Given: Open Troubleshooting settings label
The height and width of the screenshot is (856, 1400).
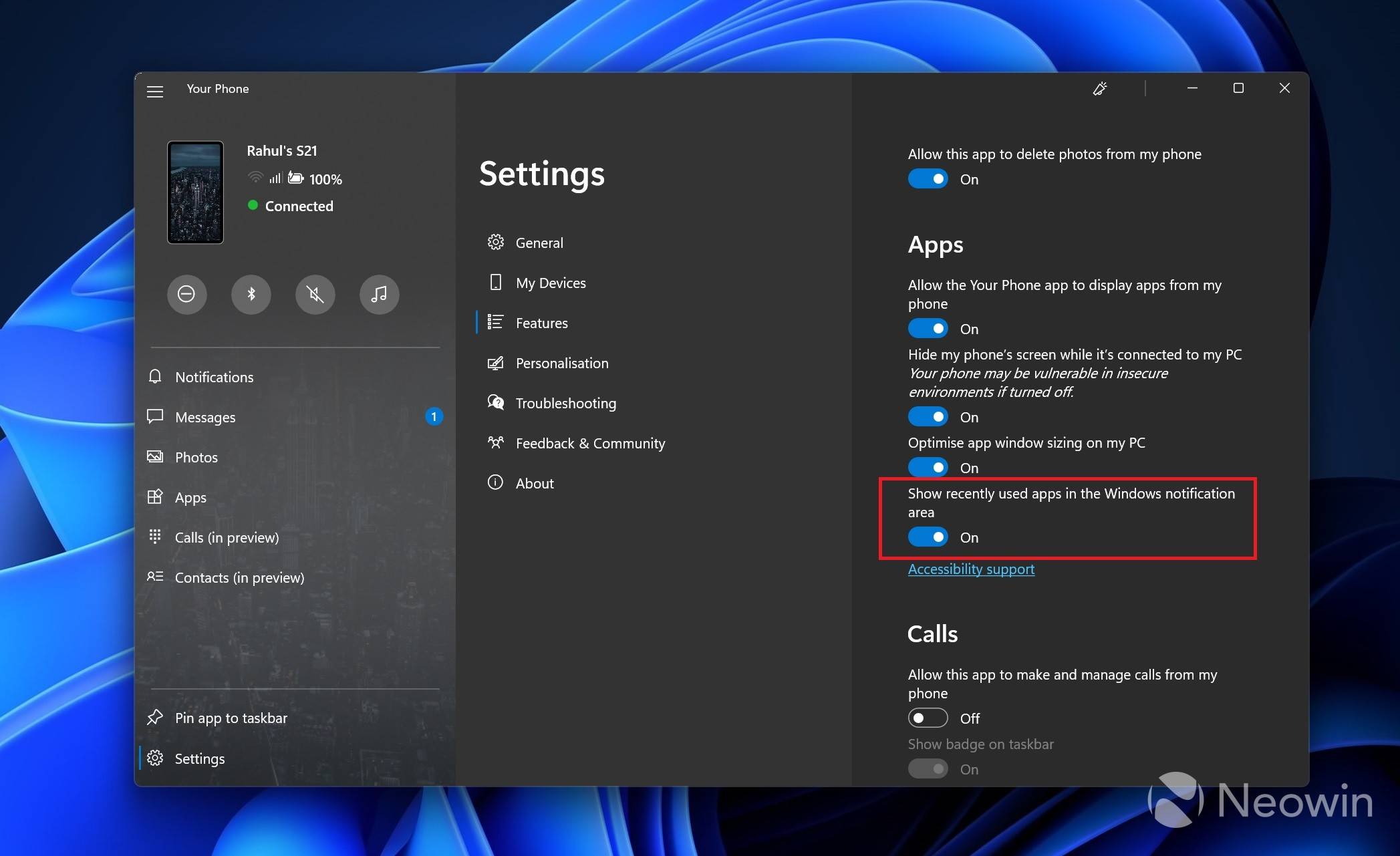Looking at the screenshot, I should tap(566, 403).
